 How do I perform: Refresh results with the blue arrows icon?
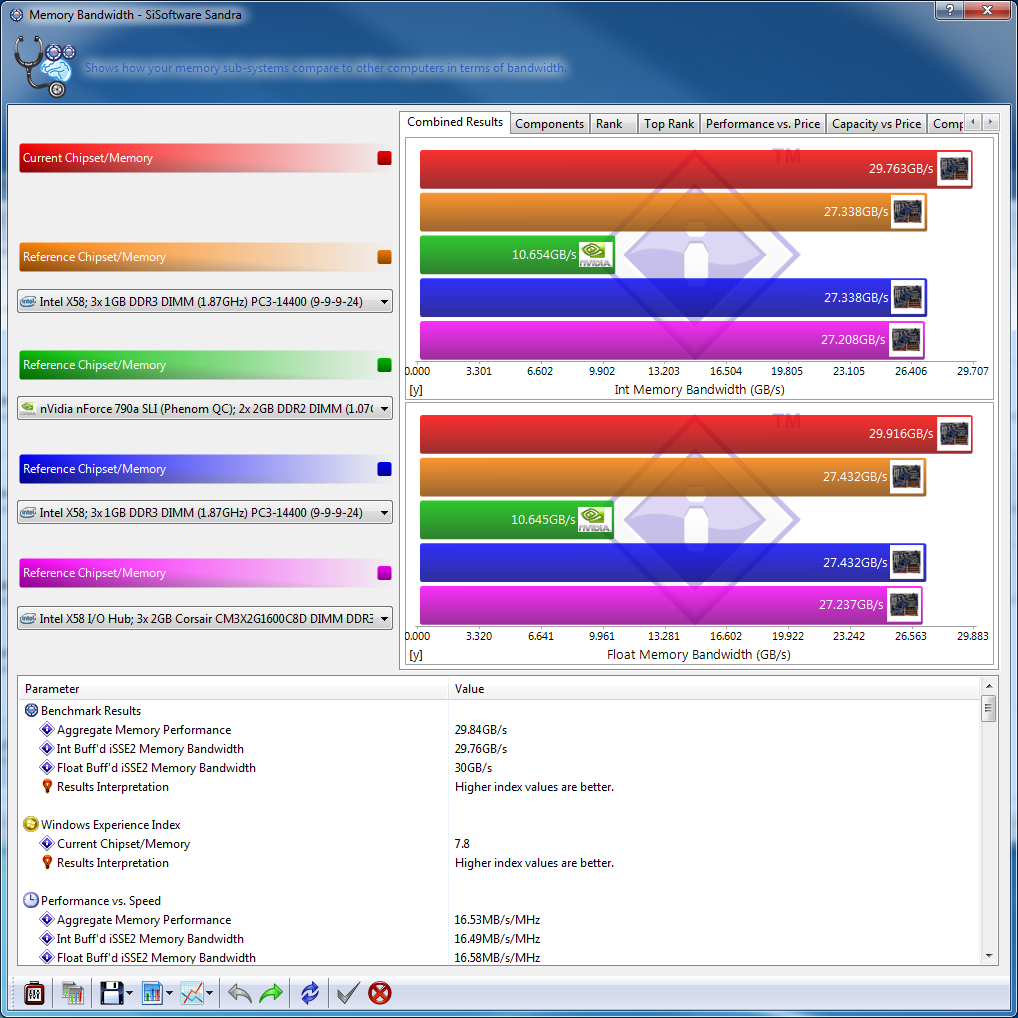point(310,993)
